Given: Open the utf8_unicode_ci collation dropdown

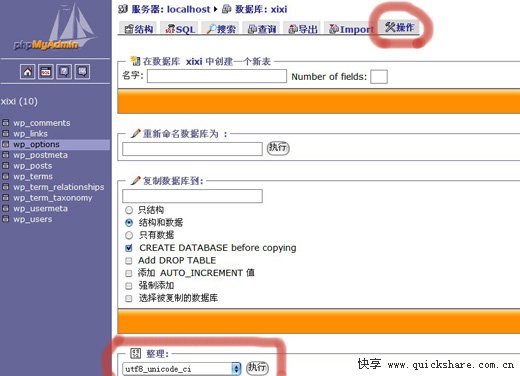Looking at the screenshot, I should click(x=181, y=369).
